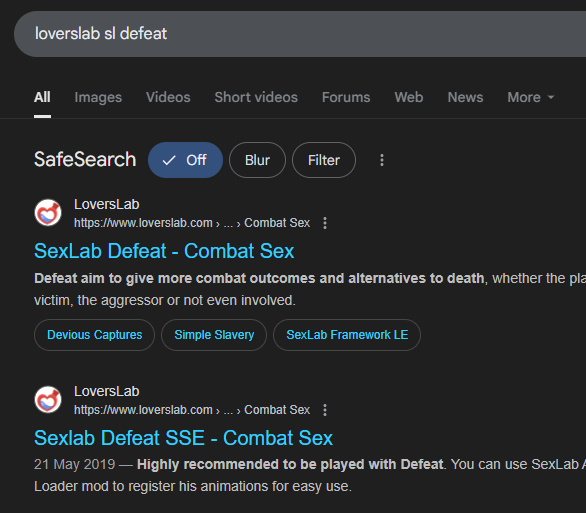This screenshot has width=586, height=513.
Task: Open the Forums tab
Action: [346, 97]
